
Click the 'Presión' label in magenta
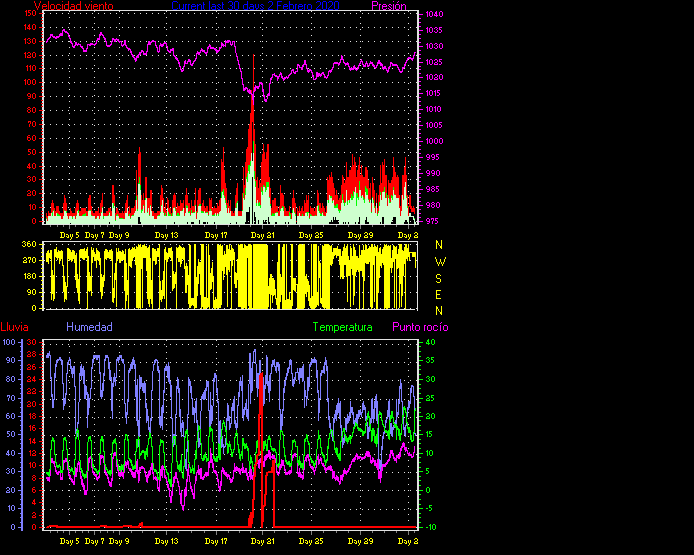389,6
